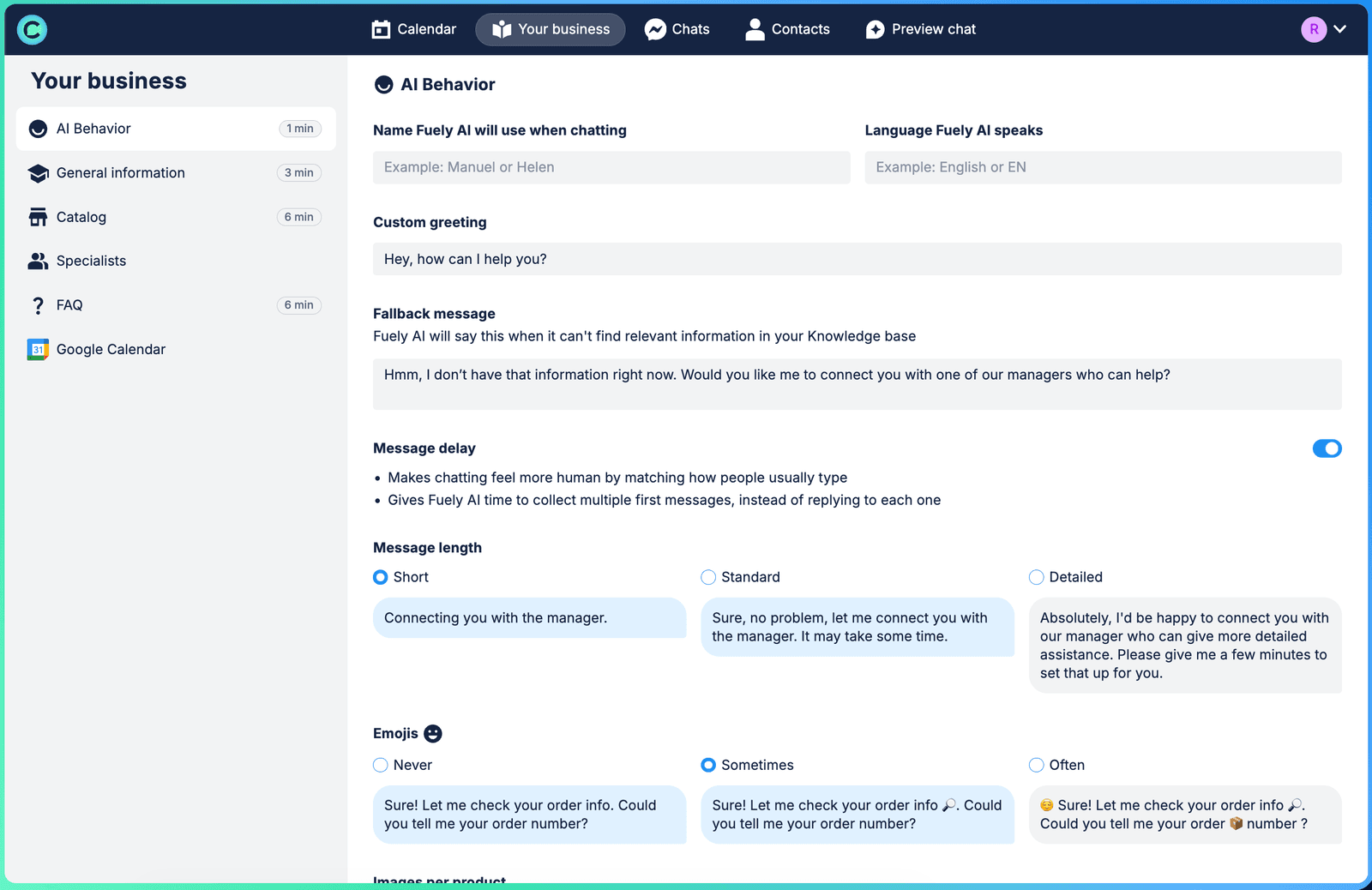
Task: Click the Never emoji example message bubble
Action: pyautogui.click(x=530, y=815)
